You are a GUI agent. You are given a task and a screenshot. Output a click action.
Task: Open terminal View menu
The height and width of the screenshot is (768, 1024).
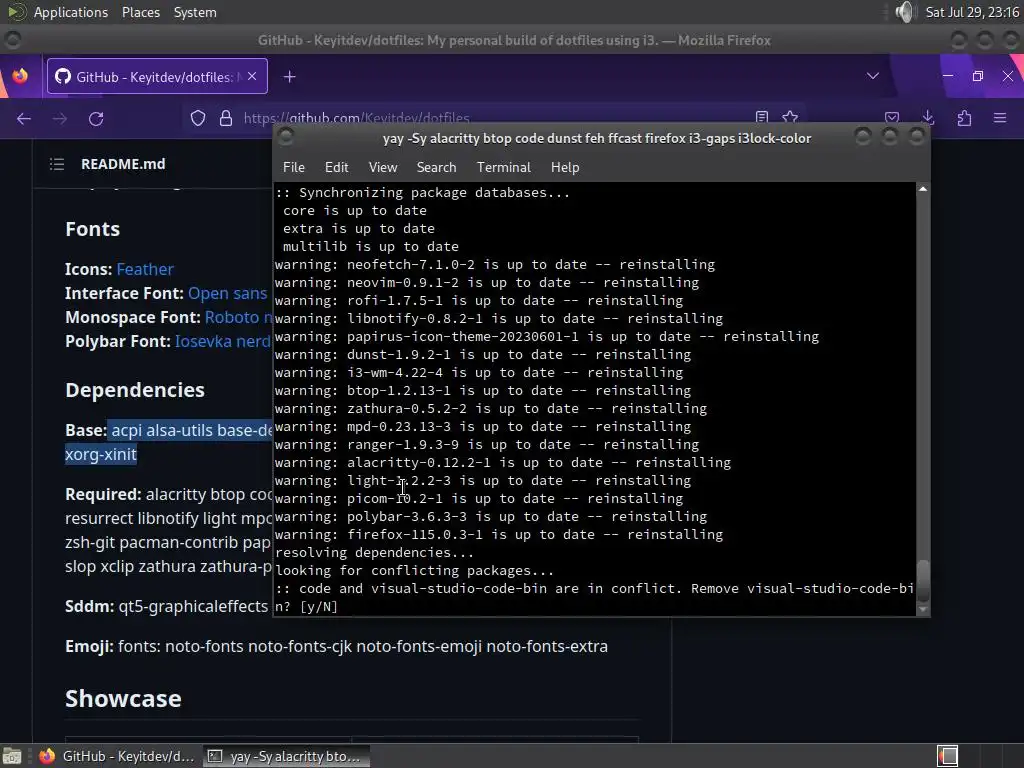coord(383,167)
